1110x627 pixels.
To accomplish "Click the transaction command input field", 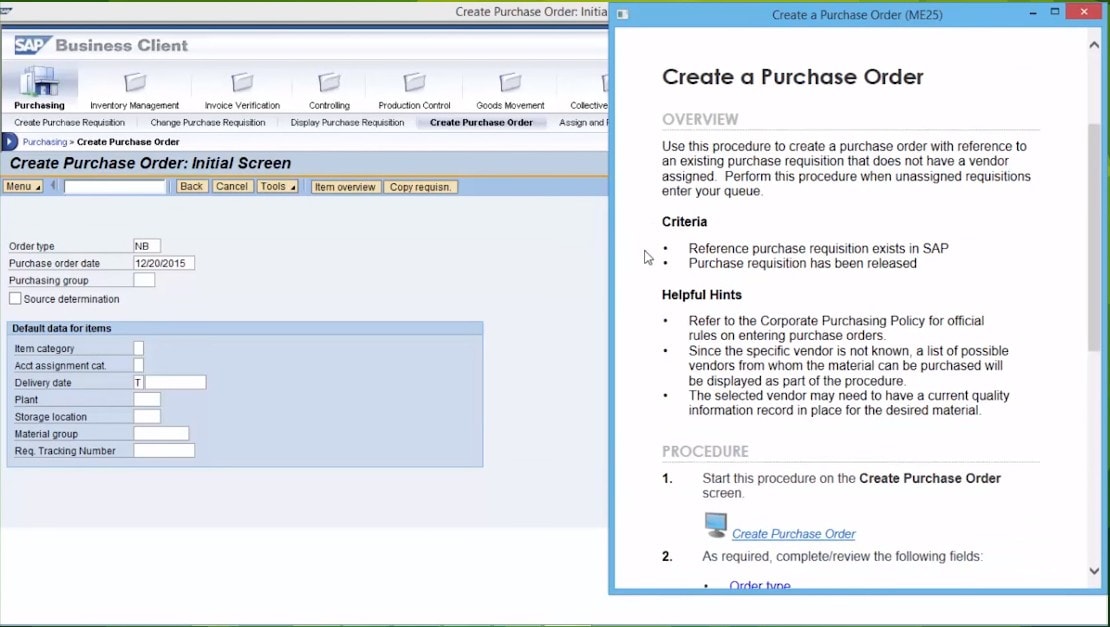I will pyautogui.click(x=114, y=186).
